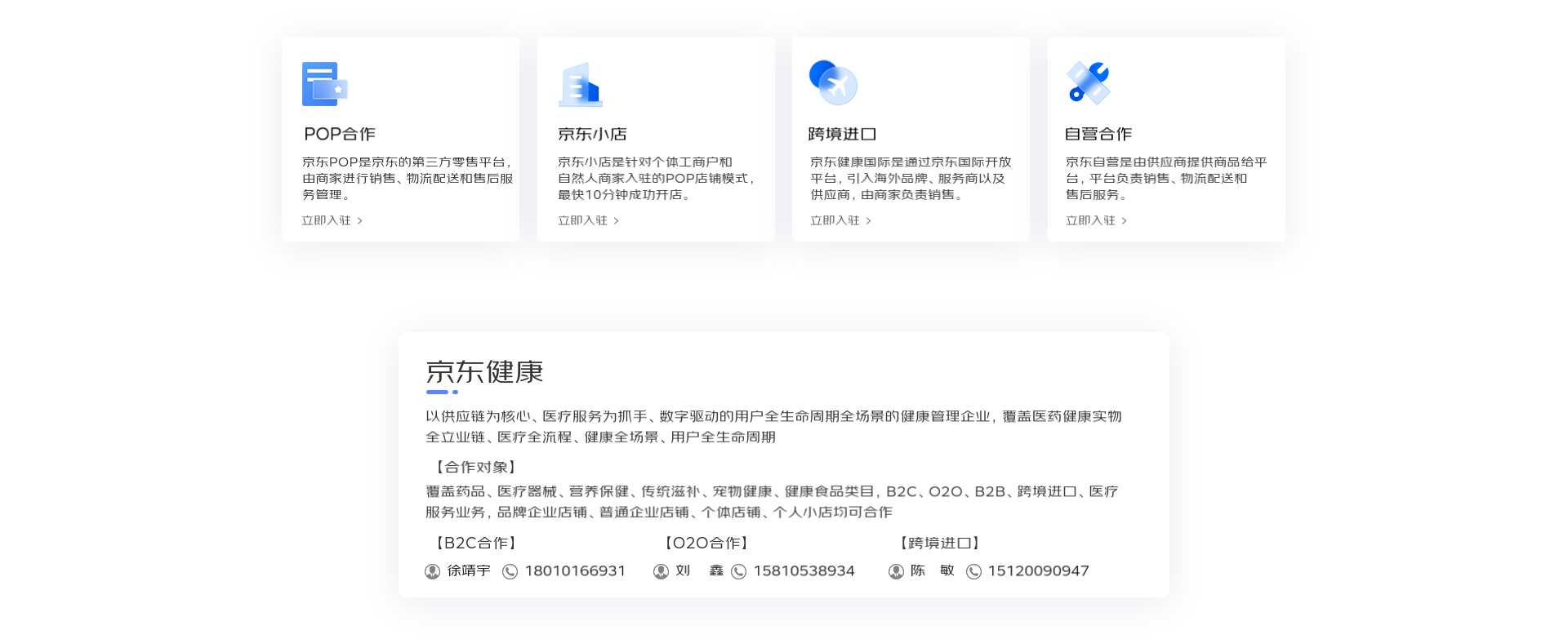
Task: Click the 跨境进口 airplane icon
Action: 833,82
